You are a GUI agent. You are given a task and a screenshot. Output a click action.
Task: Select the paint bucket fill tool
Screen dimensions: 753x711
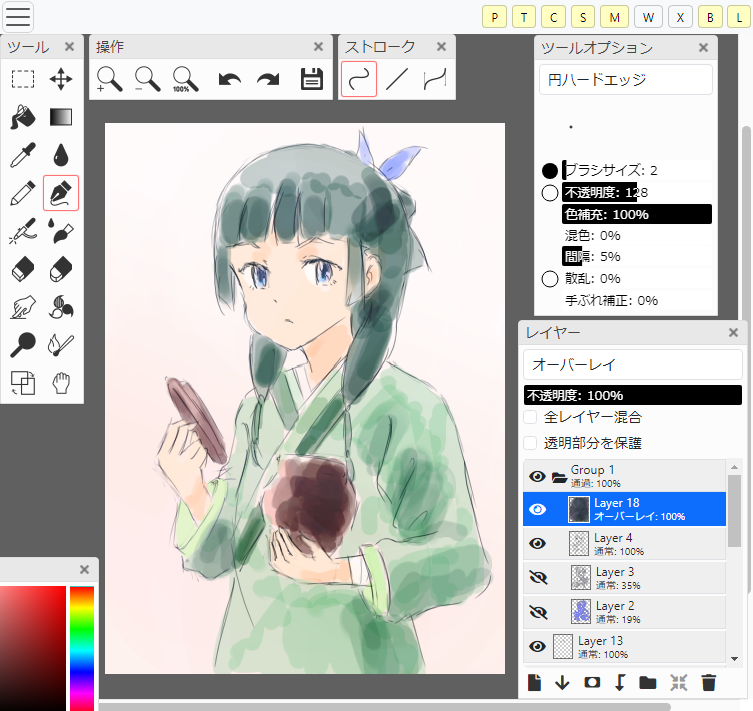23,117
